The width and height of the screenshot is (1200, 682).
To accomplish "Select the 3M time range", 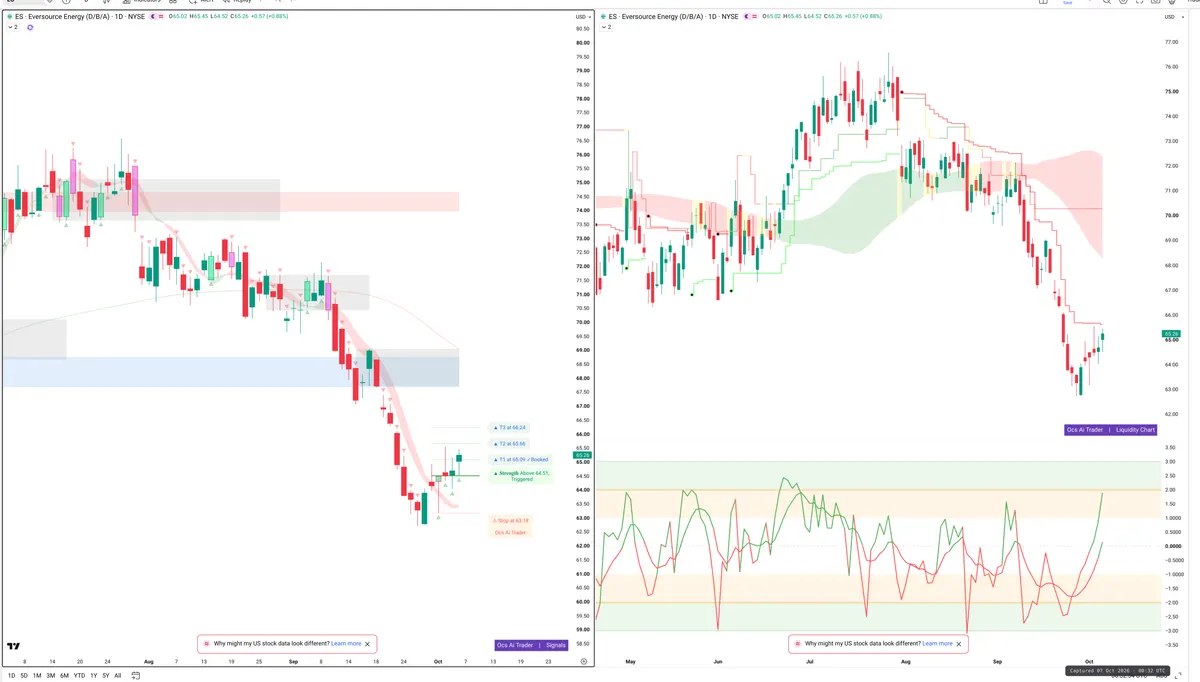I will (x=51, y=676).
